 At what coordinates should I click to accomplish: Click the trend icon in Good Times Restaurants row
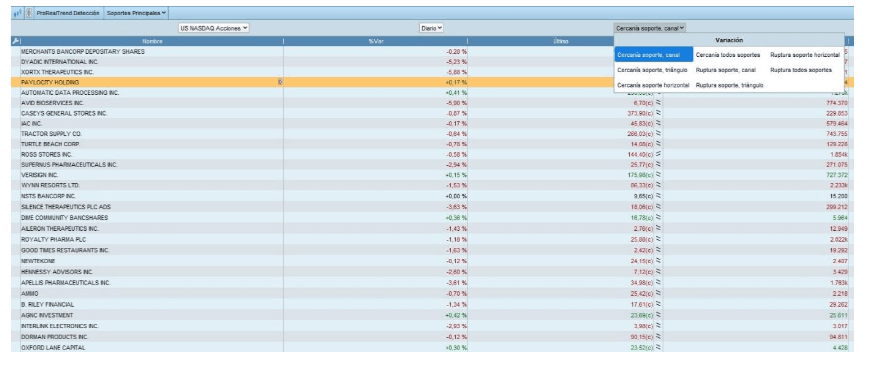pyautogui.click(x=658, y=250)
